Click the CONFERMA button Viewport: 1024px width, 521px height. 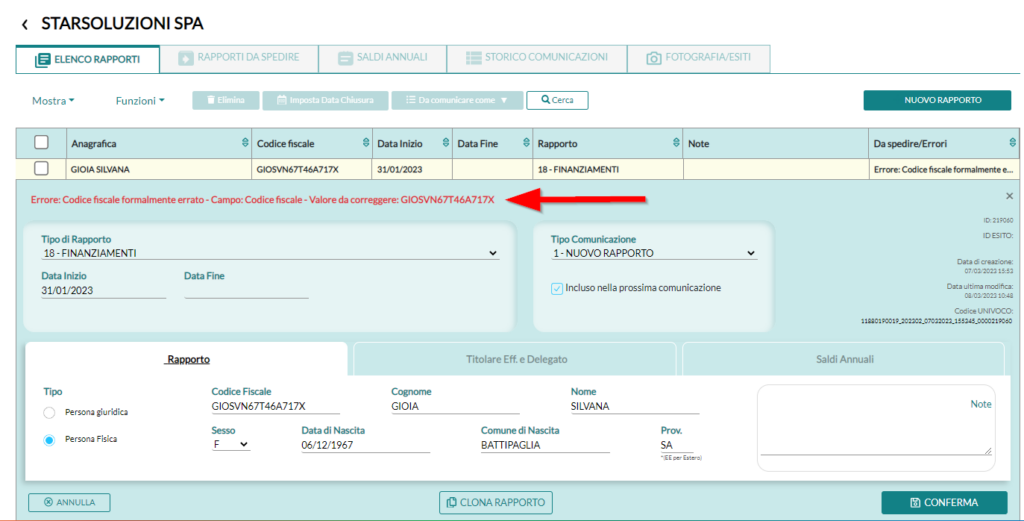click(944, 502)
